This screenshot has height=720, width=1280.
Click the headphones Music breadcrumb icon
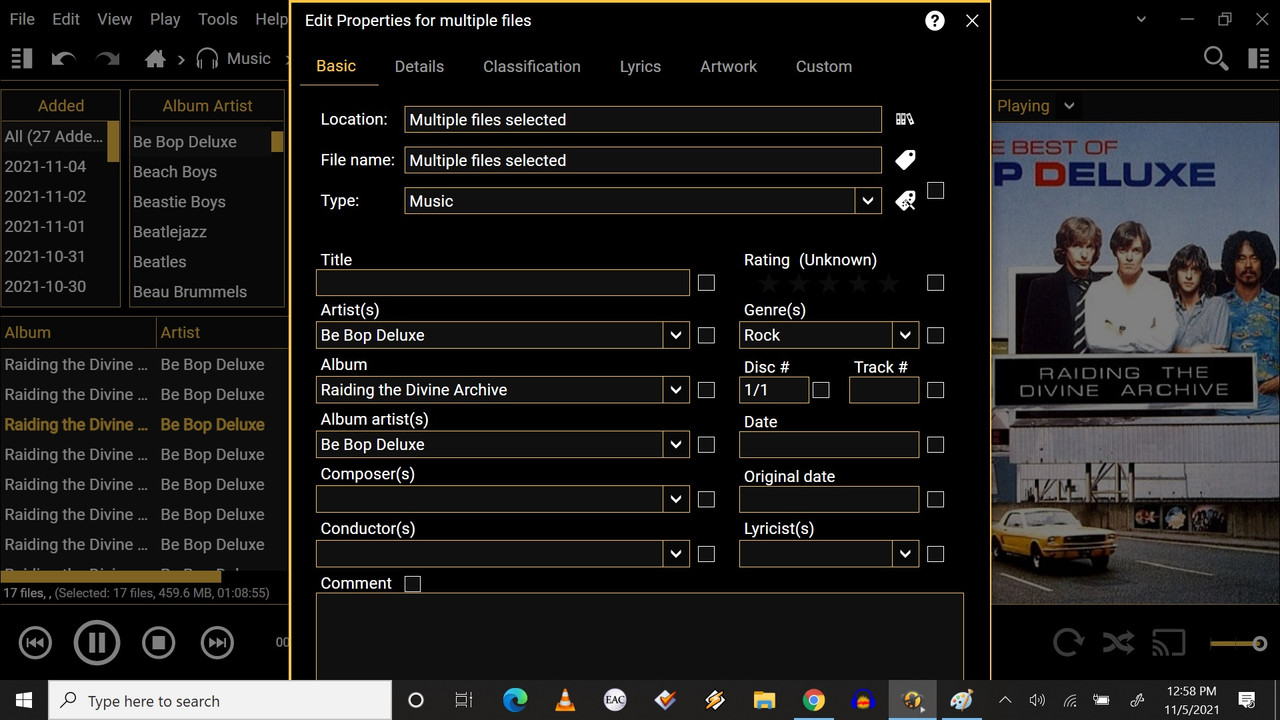click(208, 59)
